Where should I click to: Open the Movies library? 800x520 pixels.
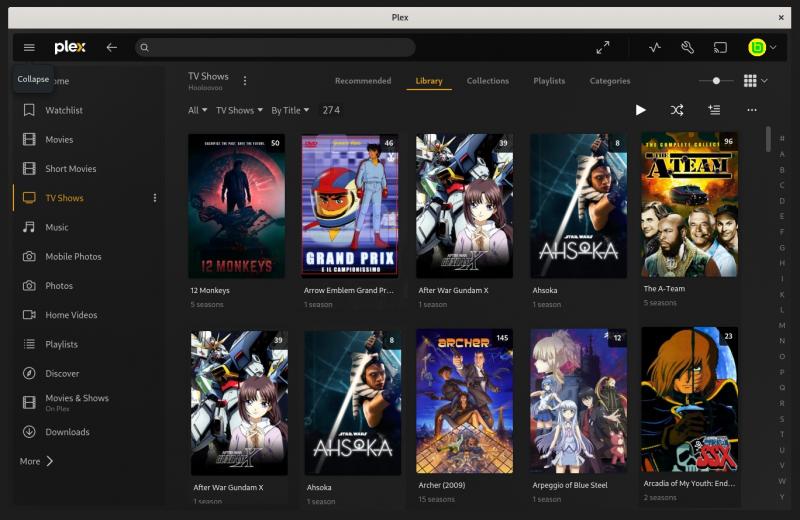point(59,139)
